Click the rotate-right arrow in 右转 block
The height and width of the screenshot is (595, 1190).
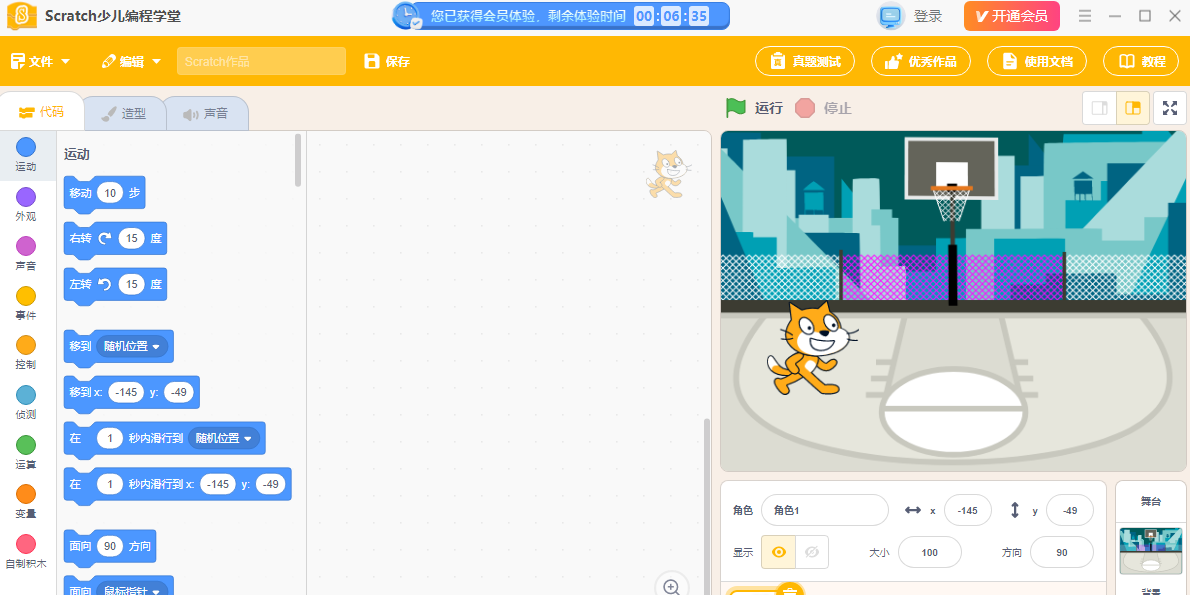point(104,239)
